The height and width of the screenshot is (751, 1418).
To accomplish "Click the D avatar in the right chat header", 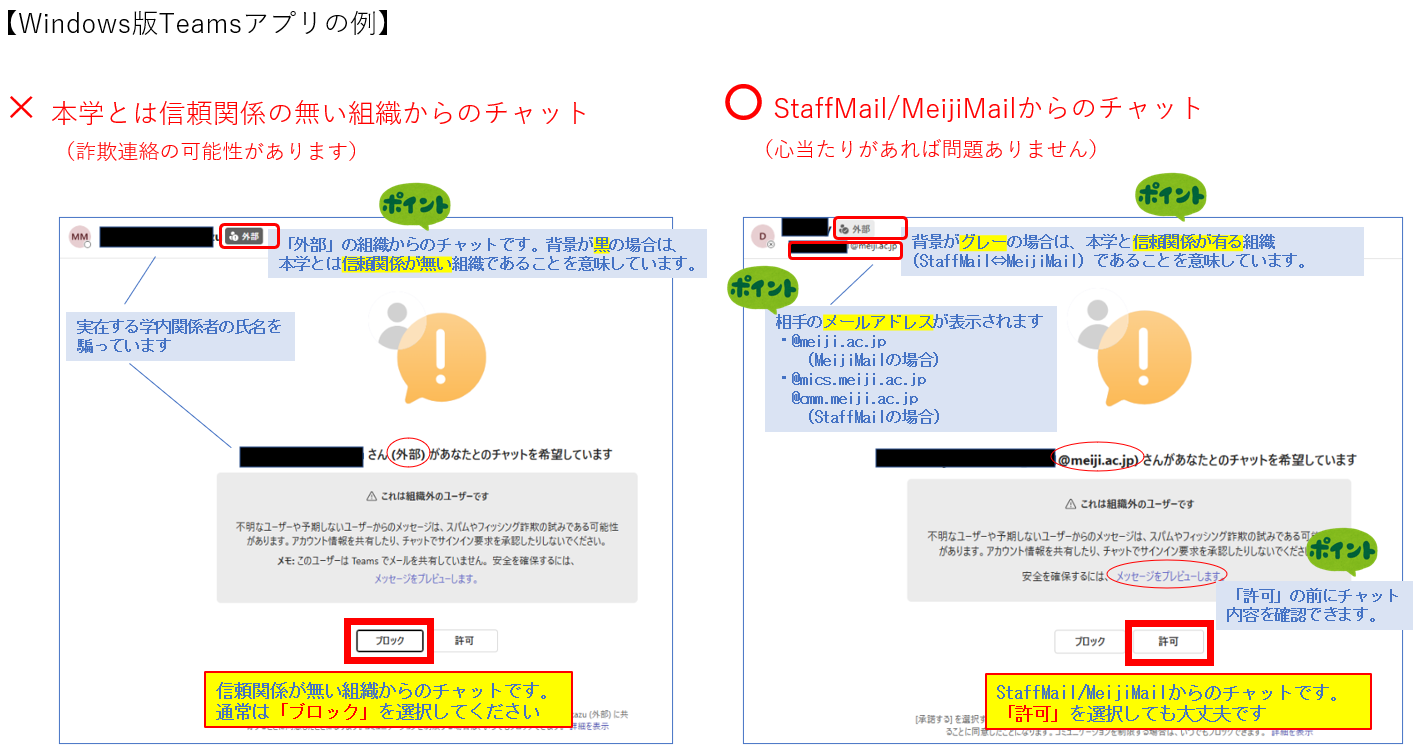I will 762,236.
